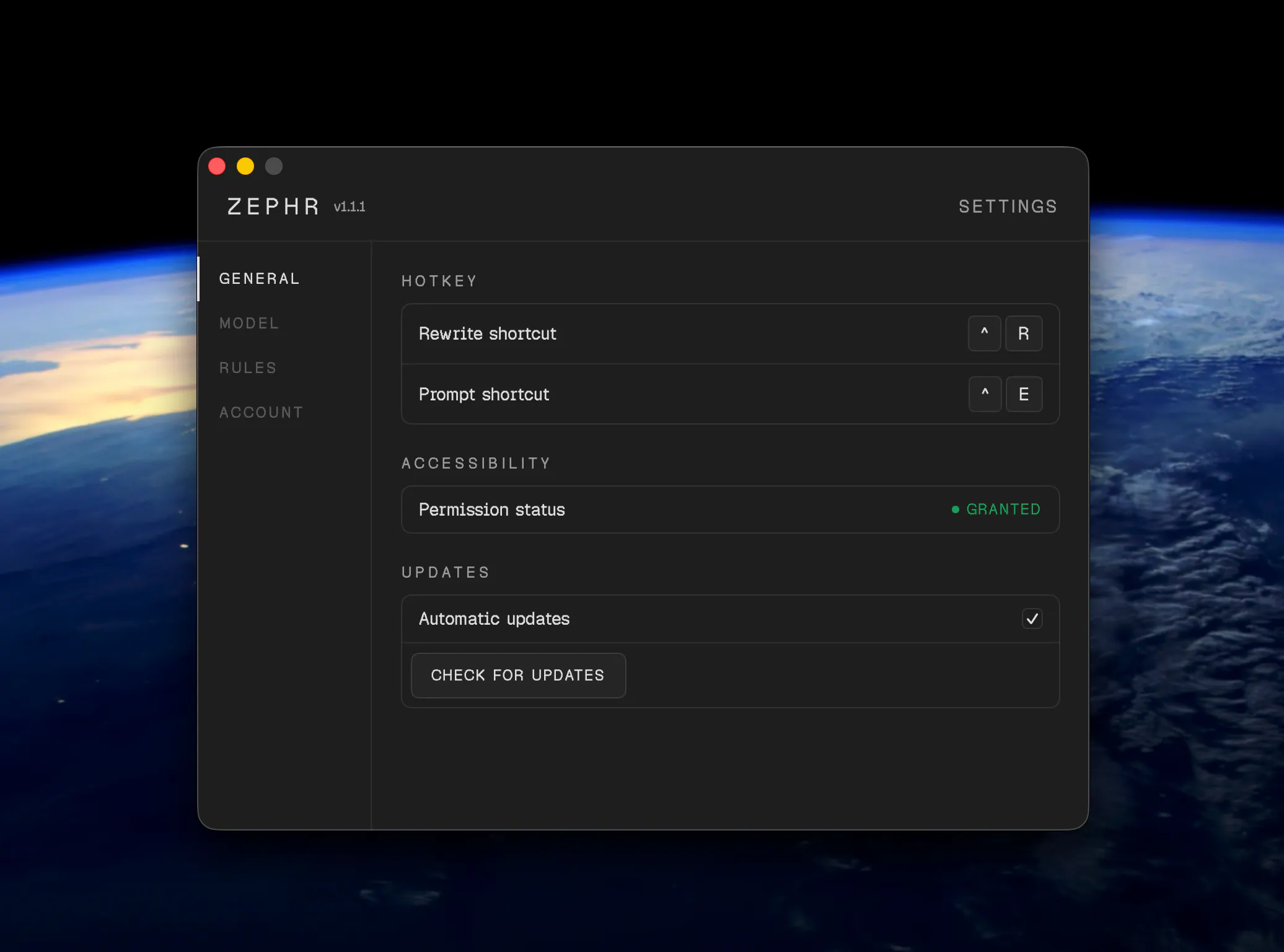Click the Rewrite shortcut label
The height and width of the screenshot is (952, 1284).
click(x=488, y=333)
